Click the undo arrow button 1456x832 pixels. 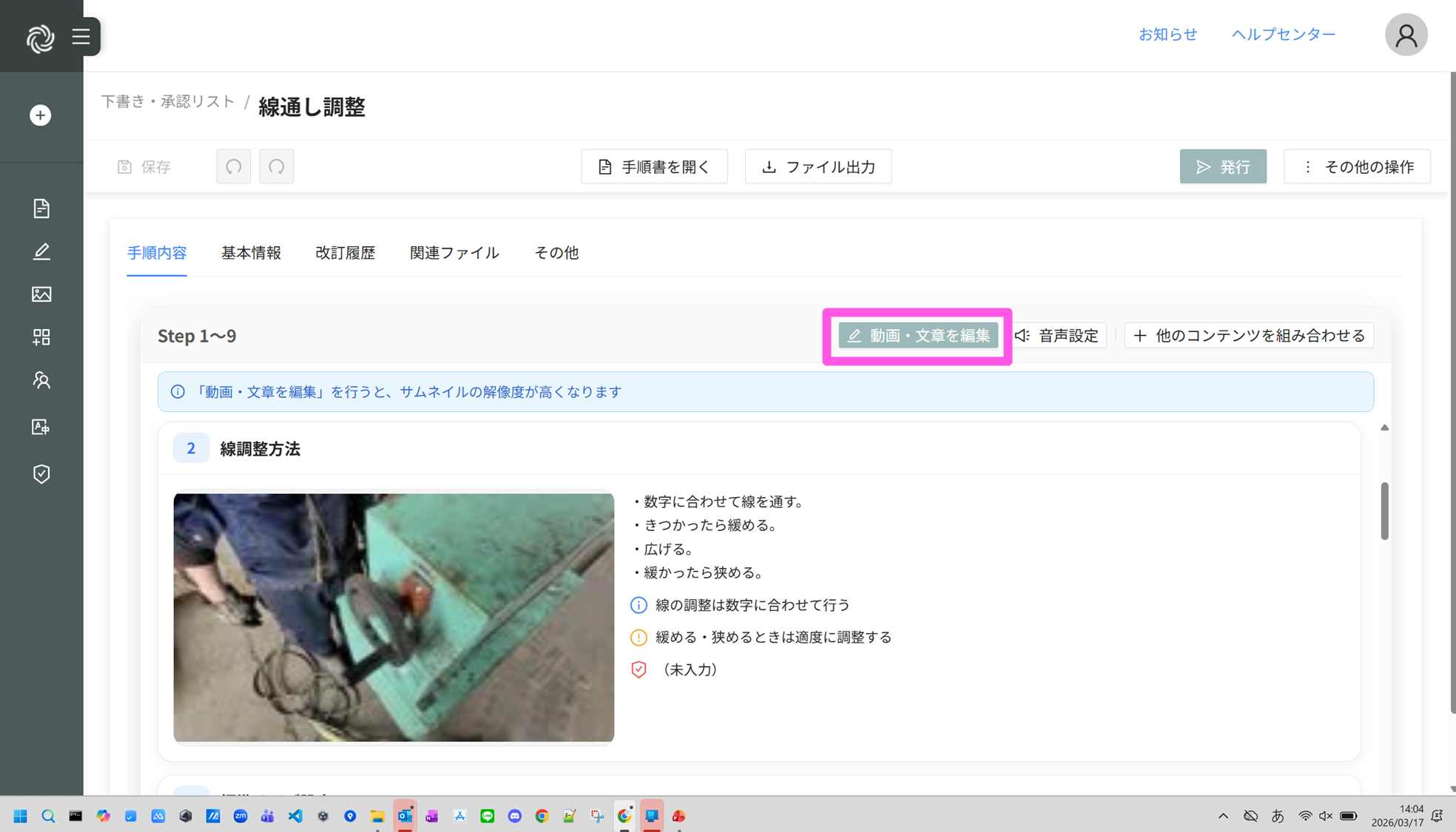(234, 166)
